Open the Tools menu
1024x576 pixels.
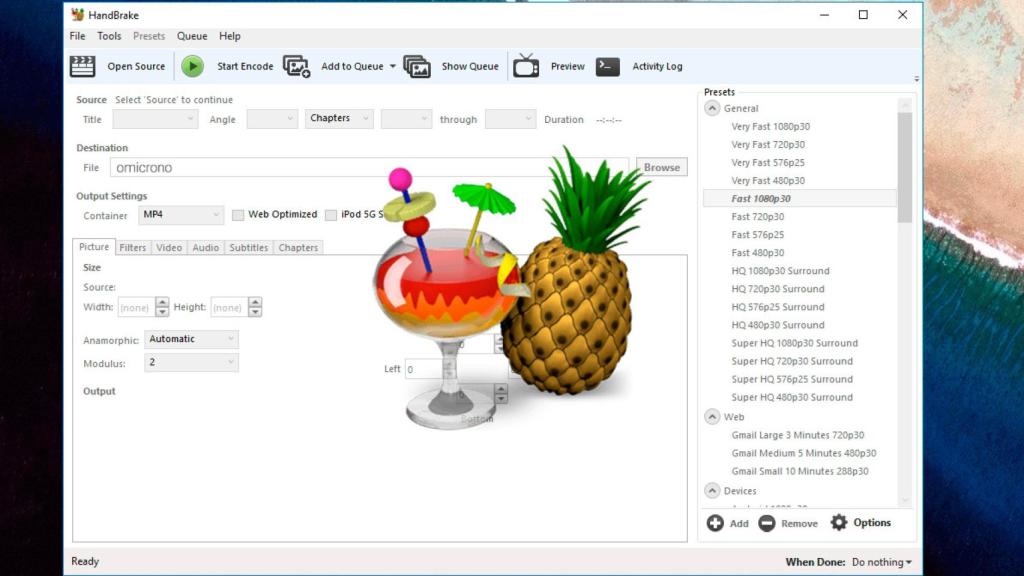[x=109, y=36]
